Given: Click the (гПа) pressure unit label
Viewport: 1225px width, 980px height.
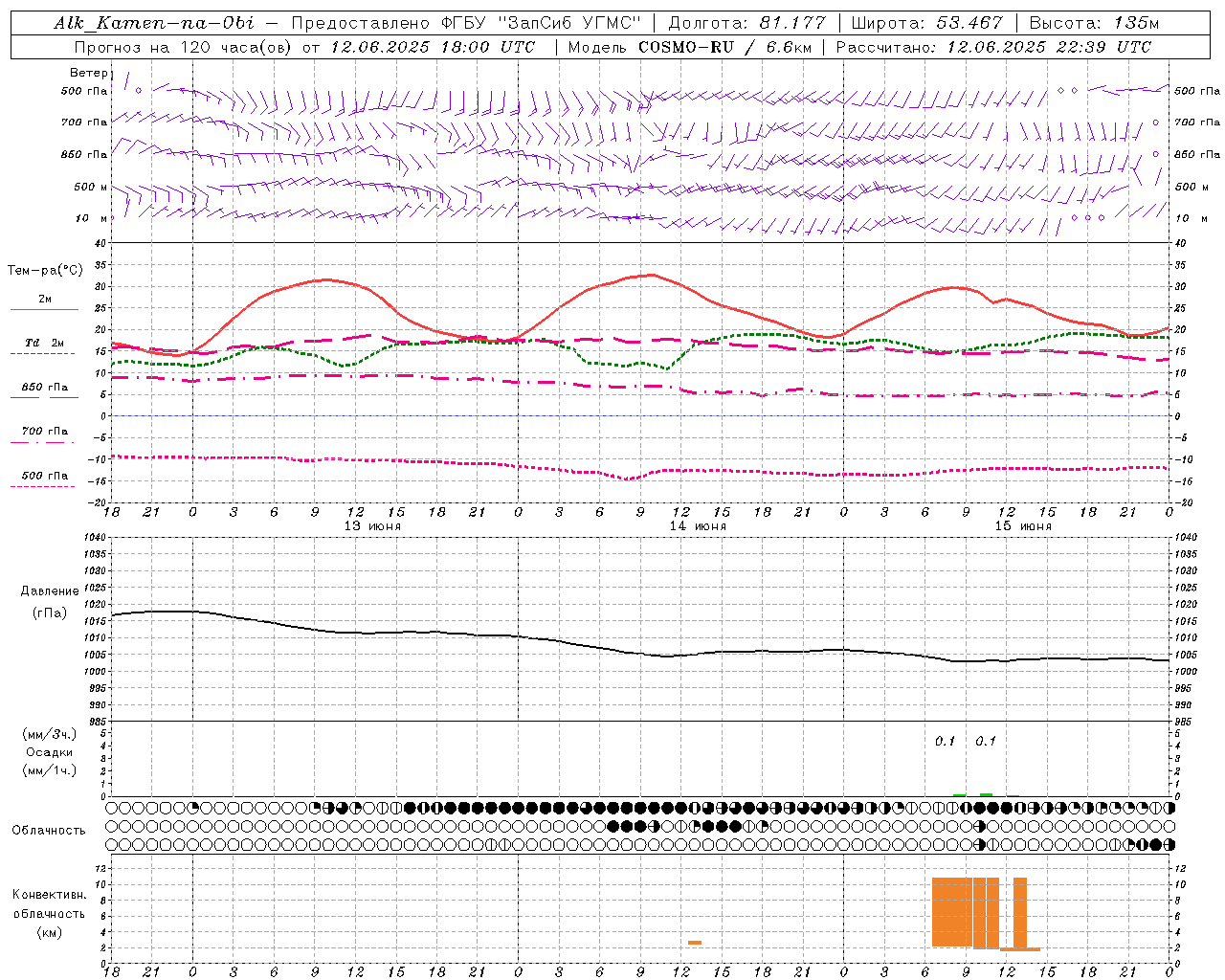Looking at the screenshot, I should tap(49, 613).
